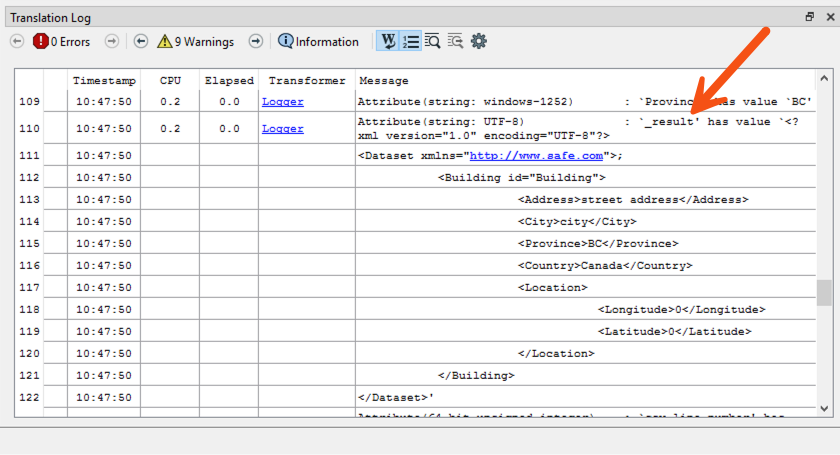Click the Transformer column header
The width and height of the screenshot is (840, 455).
(x=307, y=80)
